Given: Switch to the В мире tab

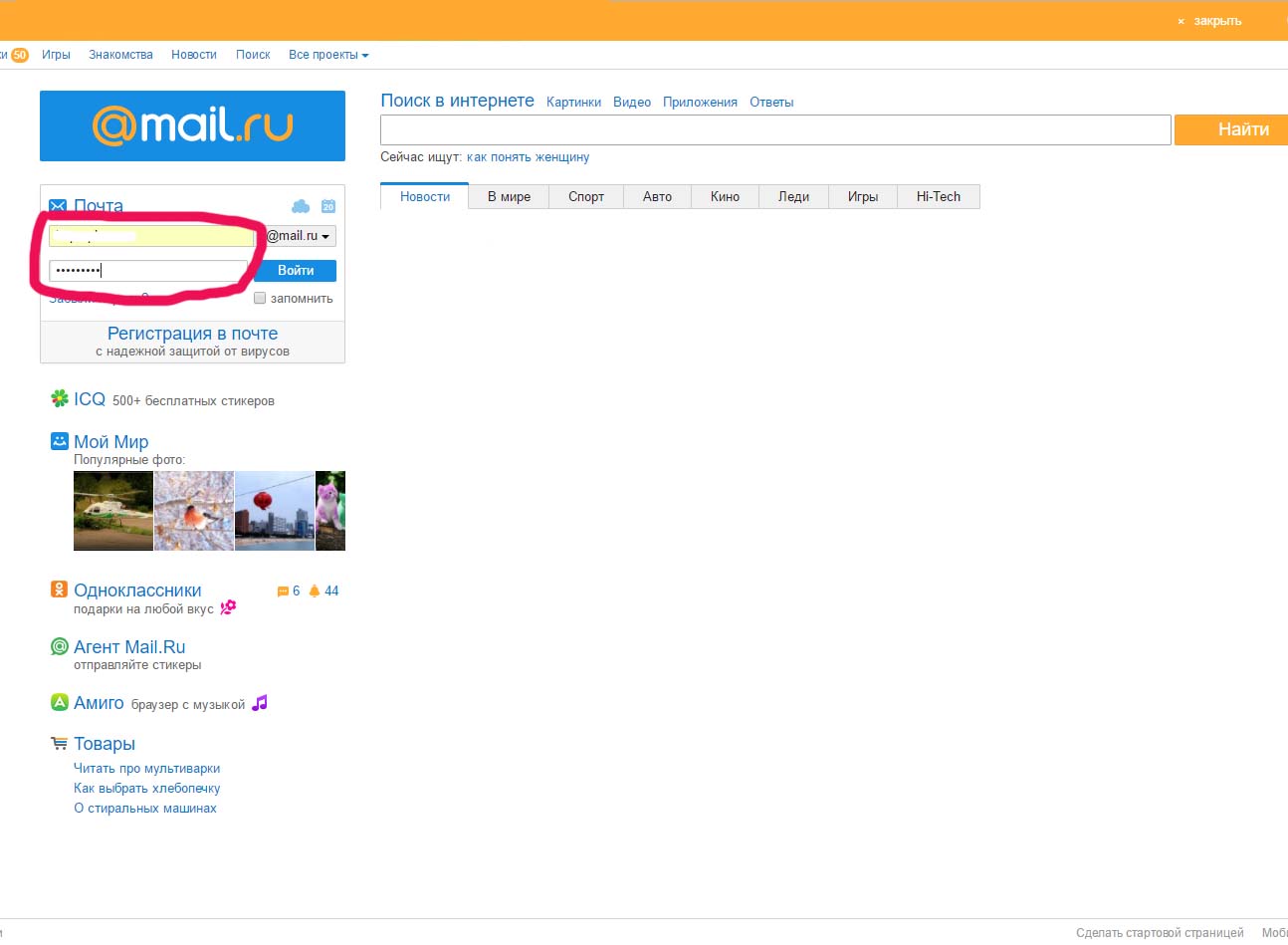Looking at the screenshot, I should [509, 196].
